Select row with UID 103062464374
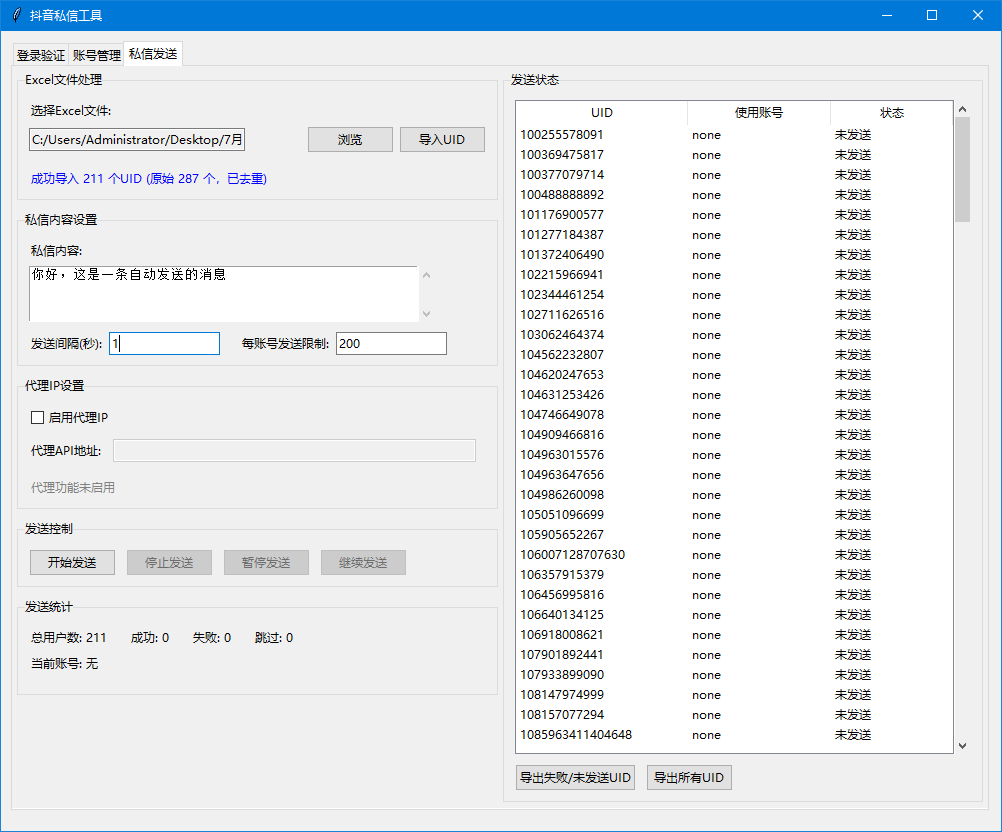1002x832 pixels. click(734, 335)
